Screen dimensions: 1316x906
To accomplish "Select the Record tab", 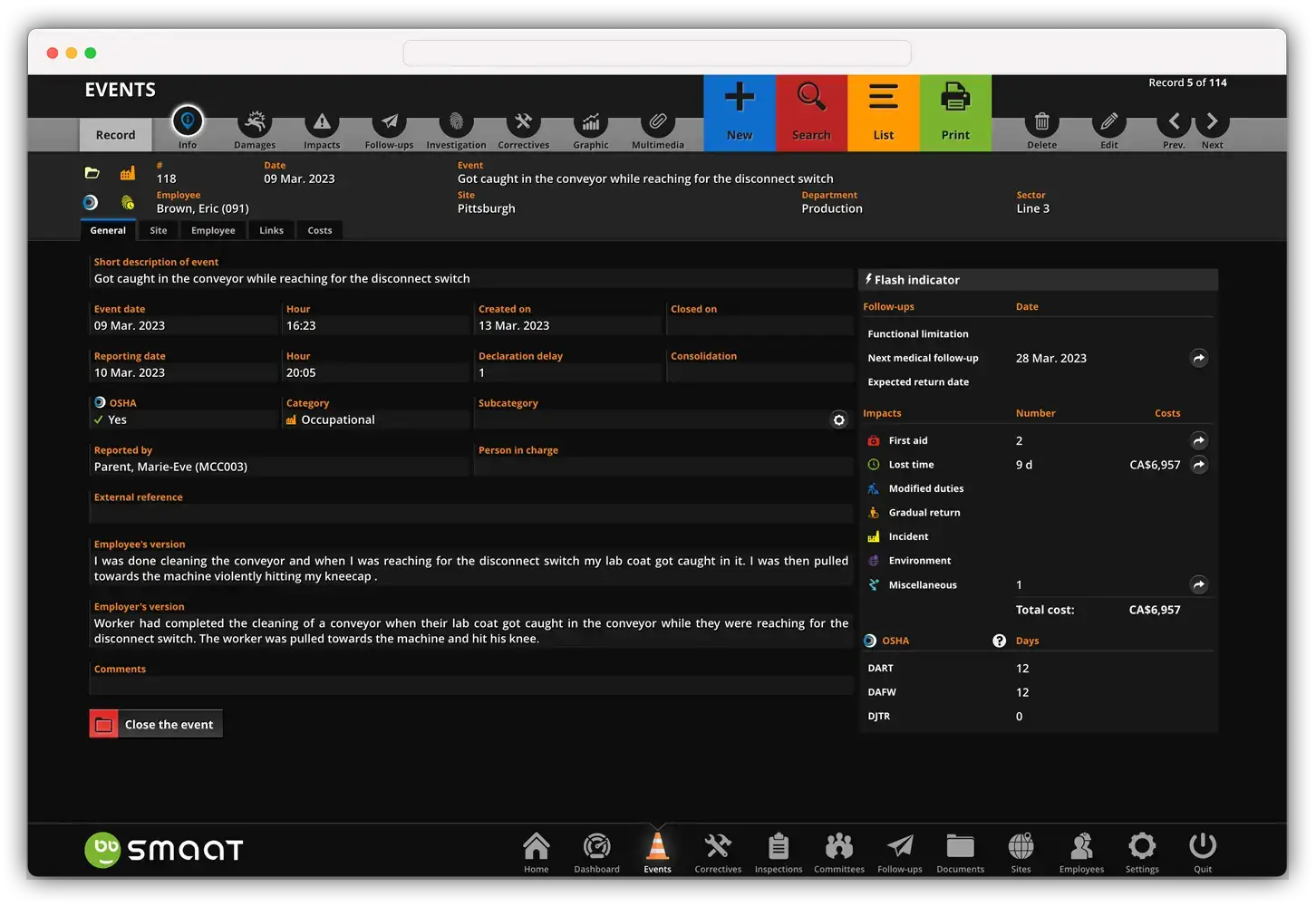I will (x=116, y=135).
